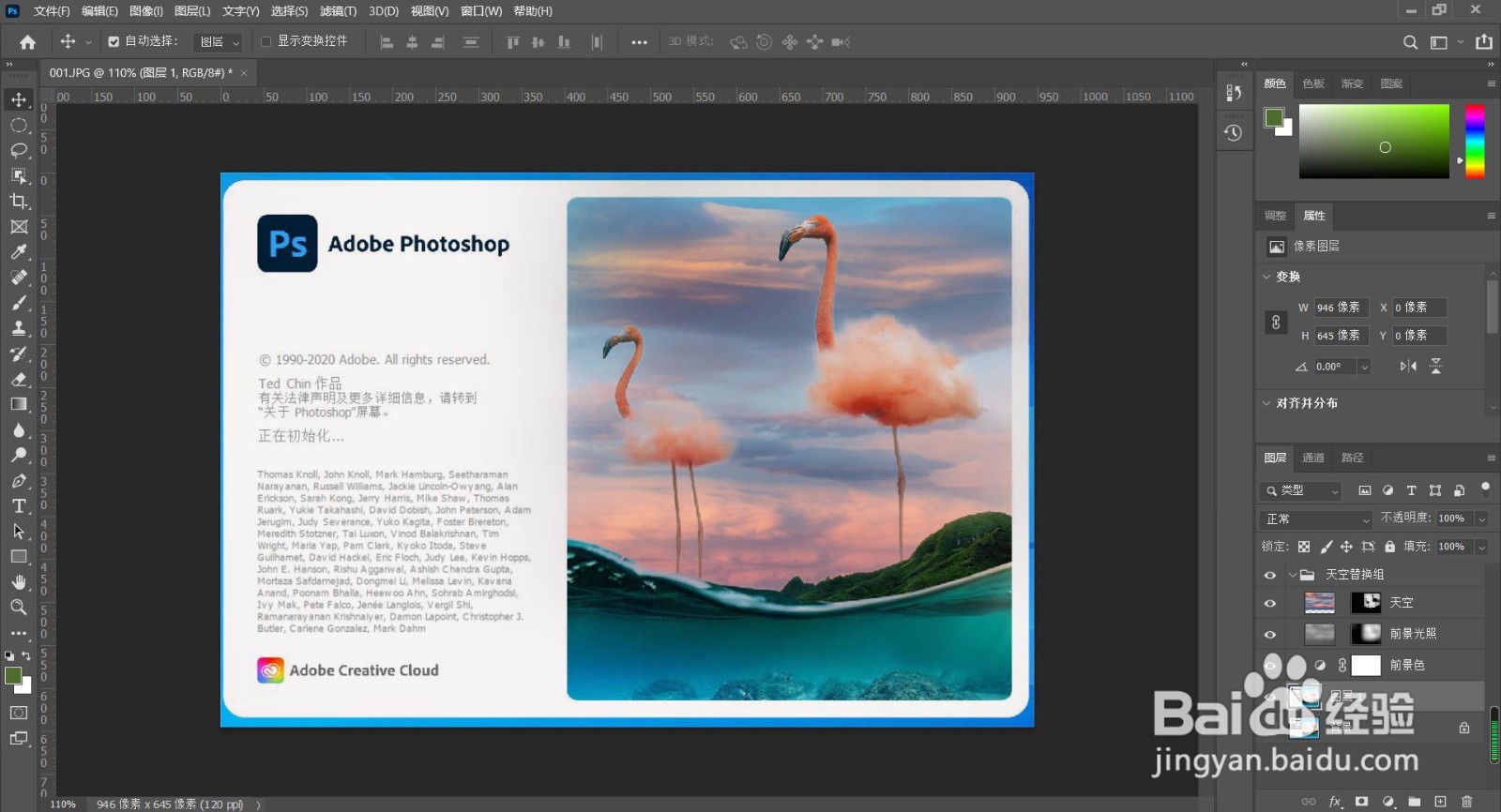Select the Pen tool

pos(19,480)
